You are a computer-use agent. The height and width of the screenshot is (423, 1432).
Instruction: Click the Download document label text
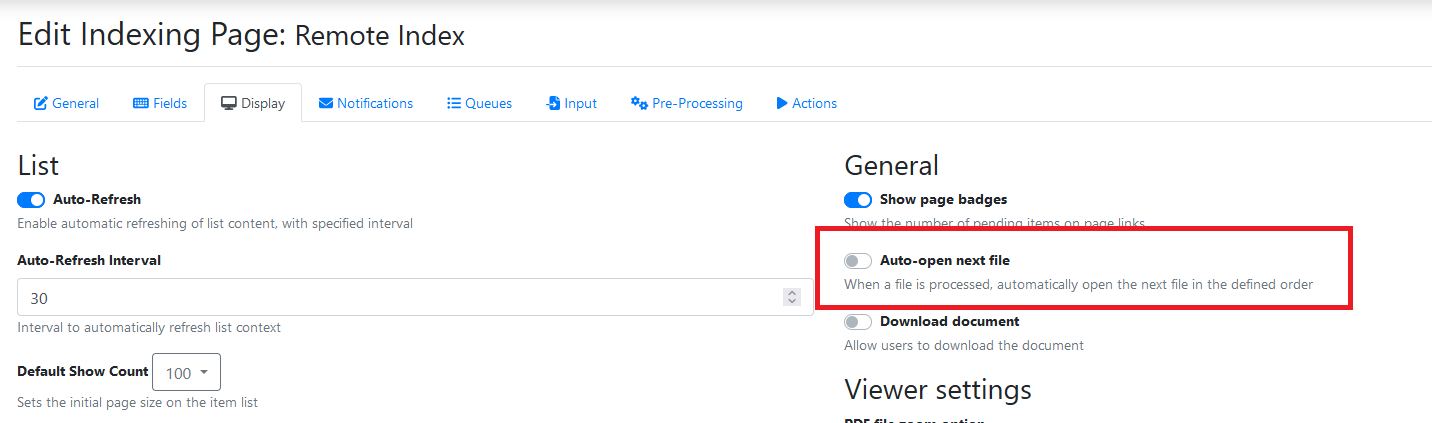(949, 322)
